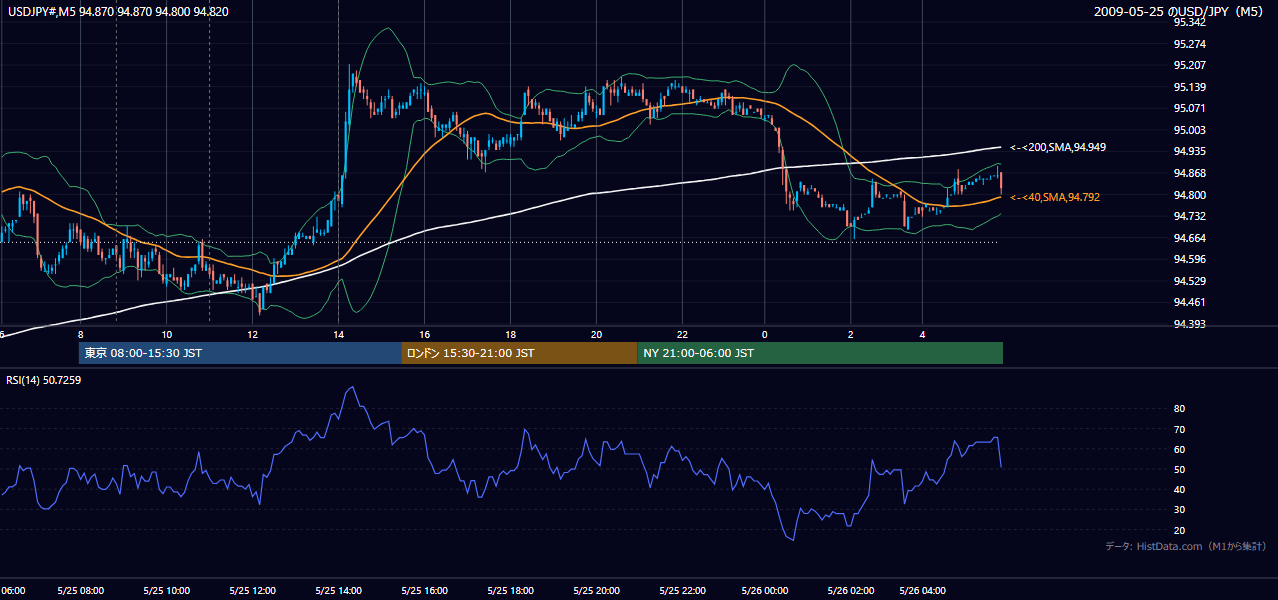Click the 5/25 12:00 time axis label
Image resolution: width=1278 pixels, height=600 pixels.
pyautogui.click(x=252, y=591)
